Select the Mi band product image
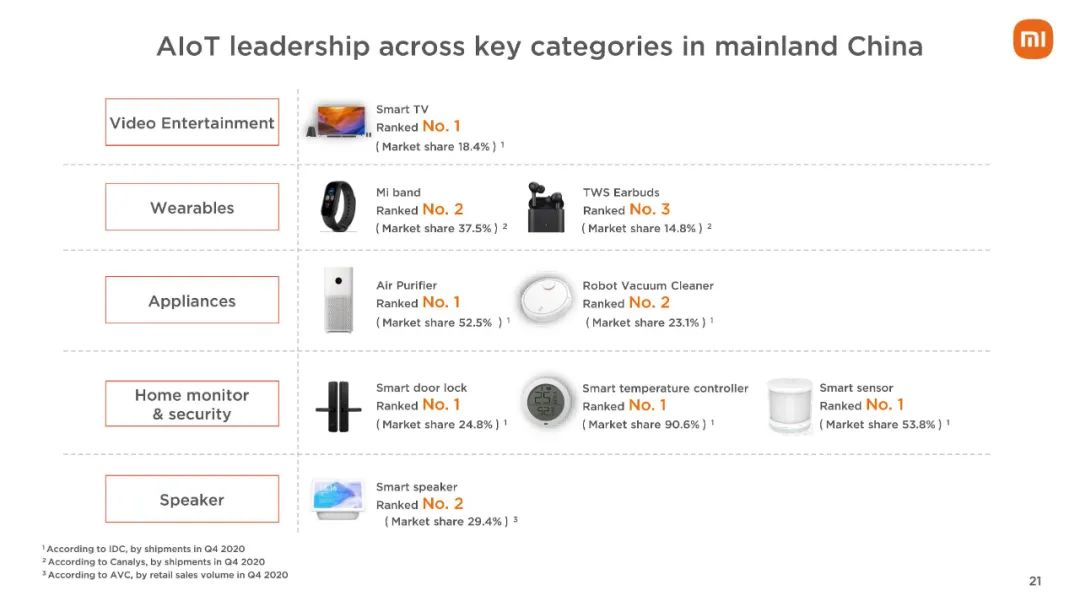 338,207
